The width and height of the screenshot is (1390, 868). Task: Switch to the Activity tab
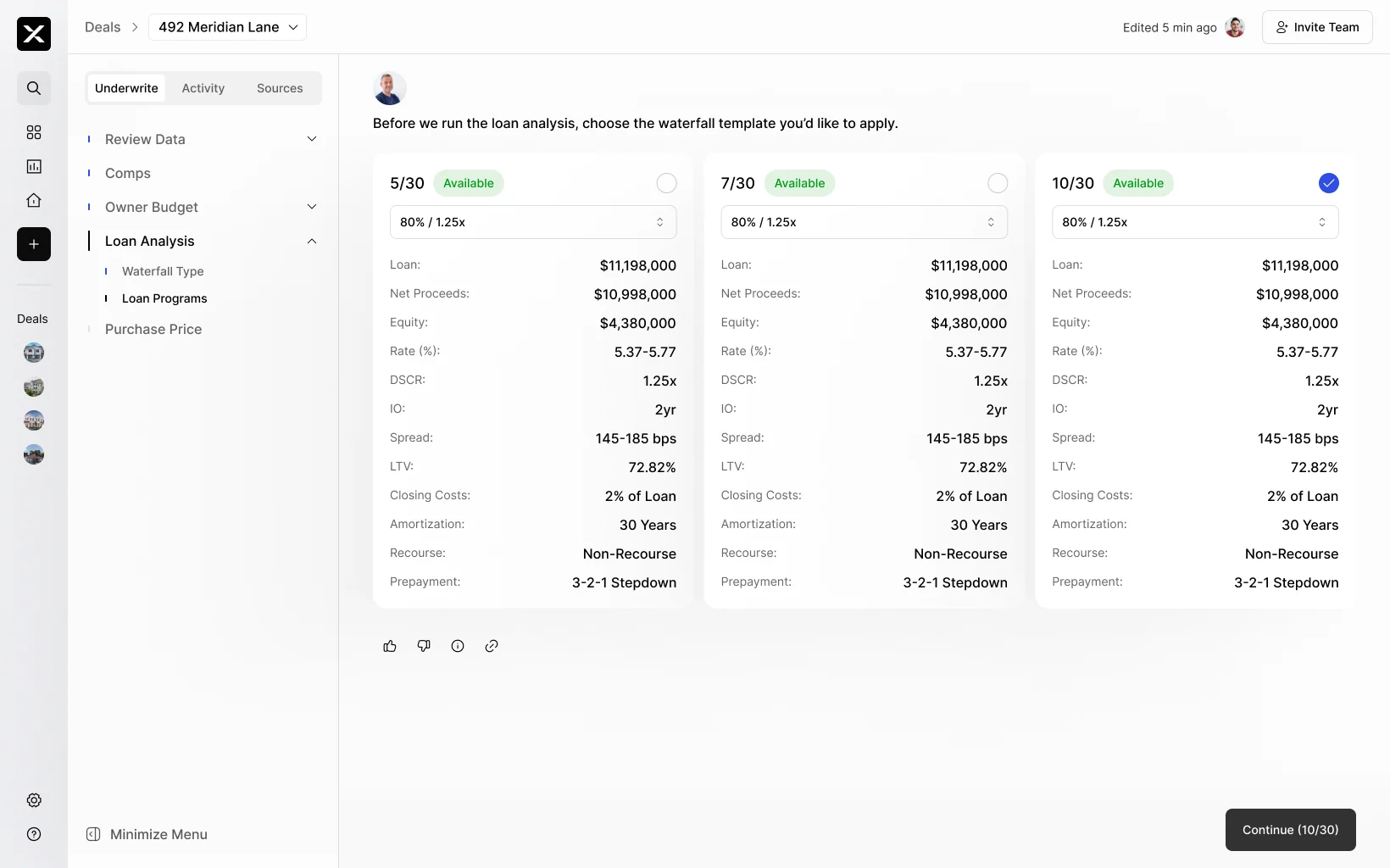(203, 88)
